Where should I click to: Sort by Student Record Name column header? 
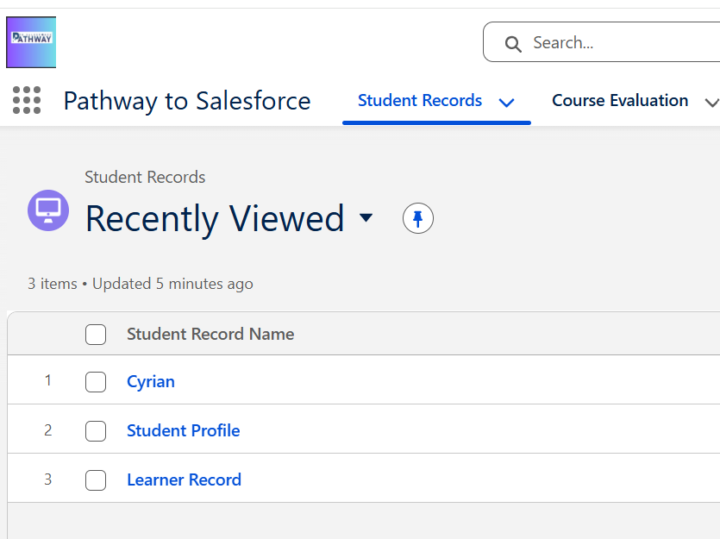[x=210, y=334]
